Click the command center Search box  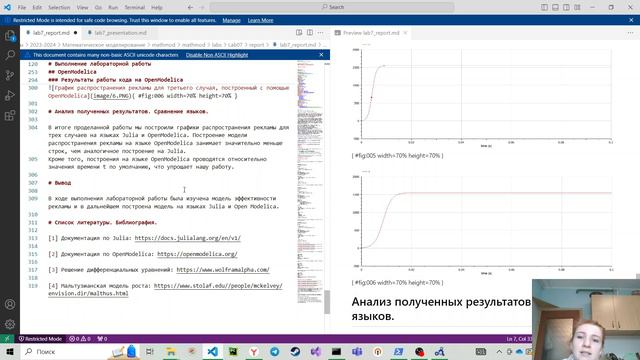332,7
